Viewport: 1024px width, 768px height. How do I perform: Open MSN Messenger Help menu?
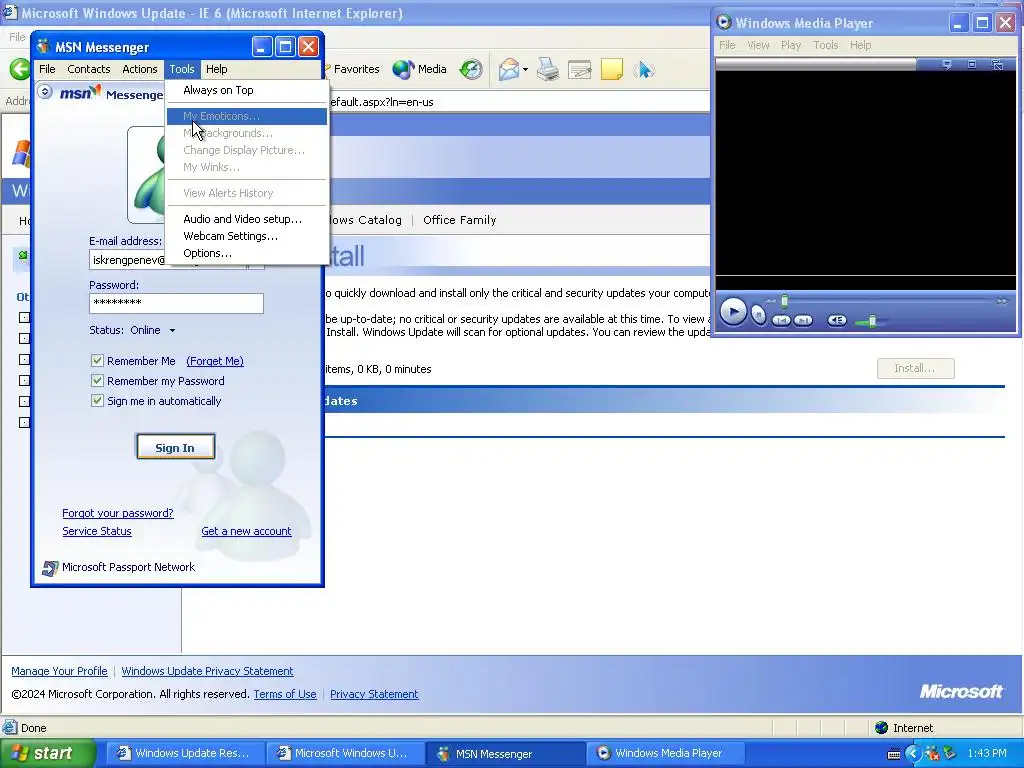217,69
